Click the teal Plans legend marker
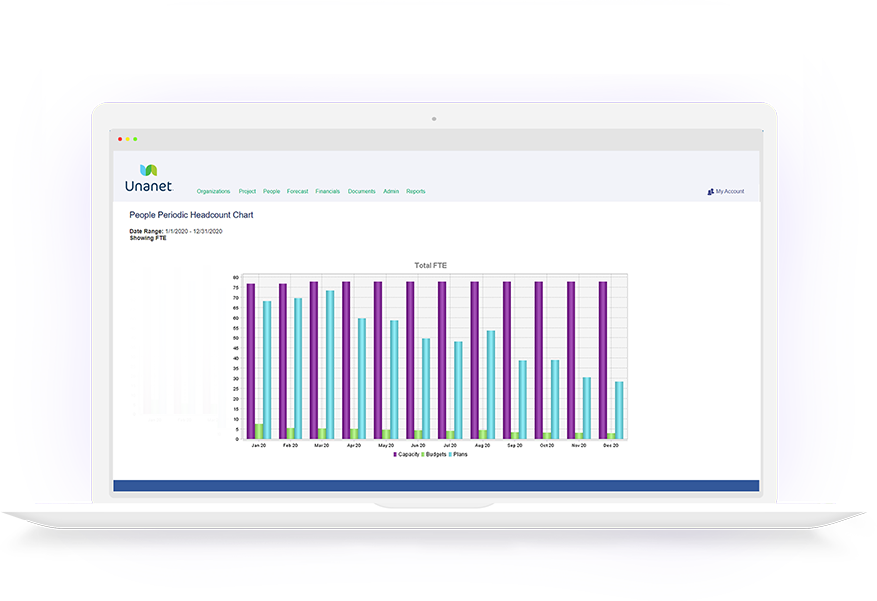This screenshot has width=877, height=601. point(449,453)
